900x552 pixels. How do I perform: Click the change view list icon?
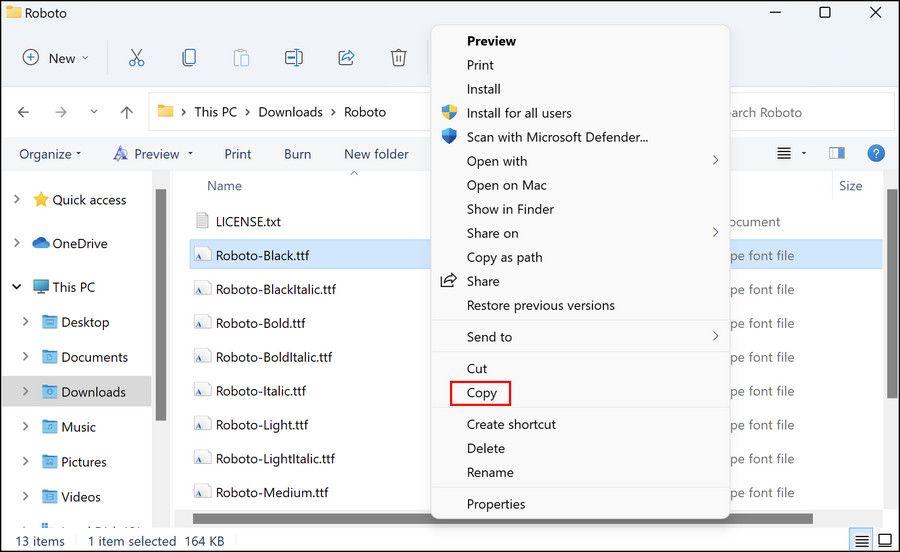784,153
